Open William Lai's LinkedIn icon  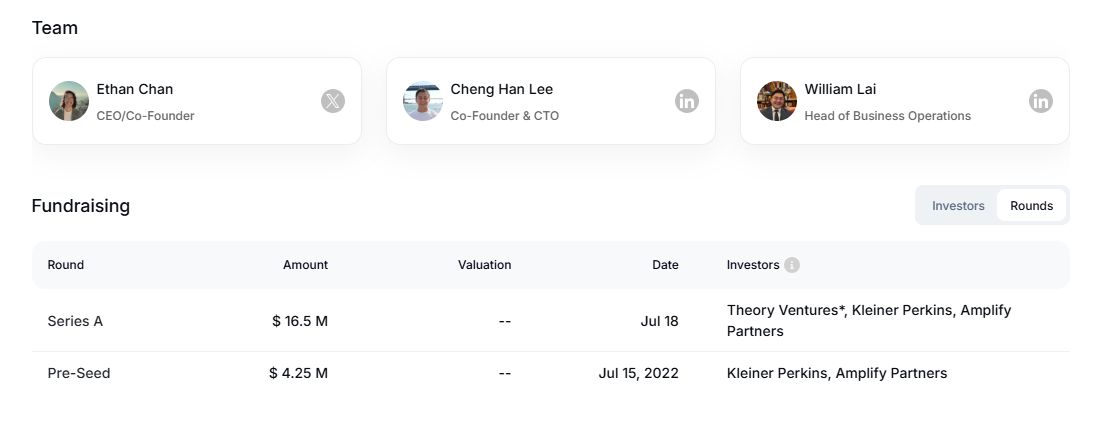pyautogui.click(x=1040, y=101)
